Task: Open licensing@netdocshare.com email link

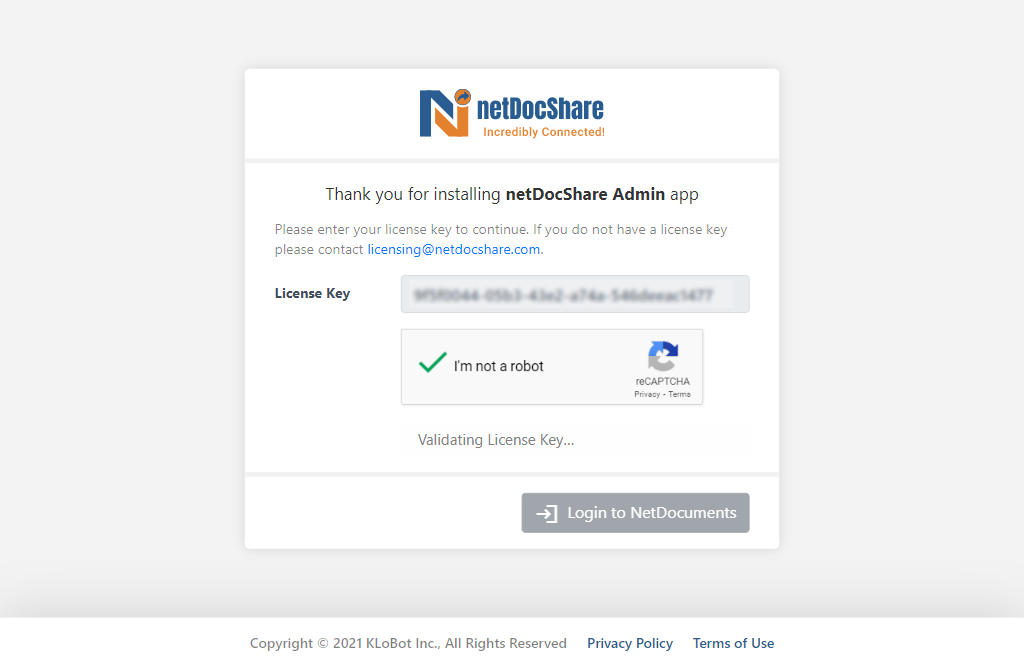Action: (x=454, y=250)
